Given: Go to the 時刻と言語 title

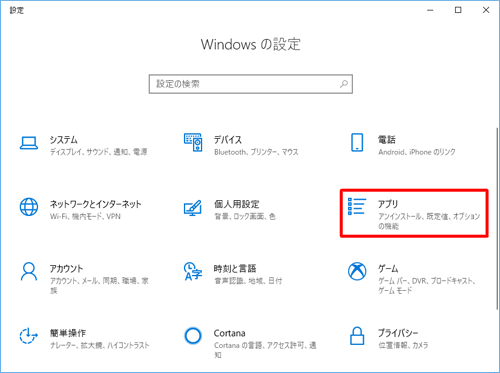Looking at the screenshot, I should click(235, 268).
